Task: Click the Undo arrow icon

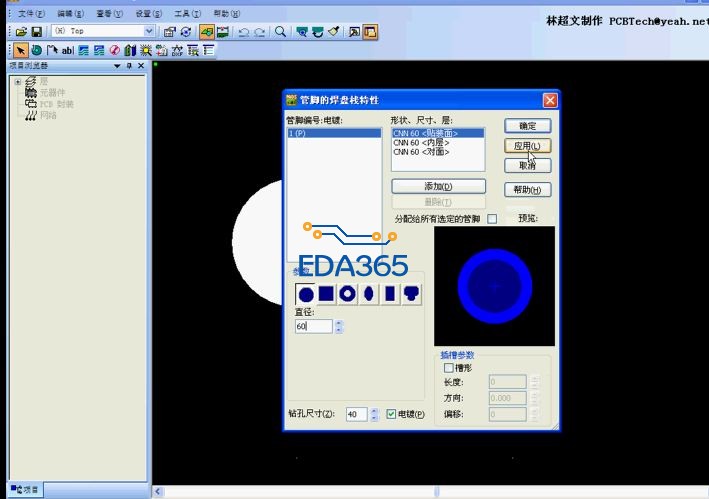Action: pos(244,32)
